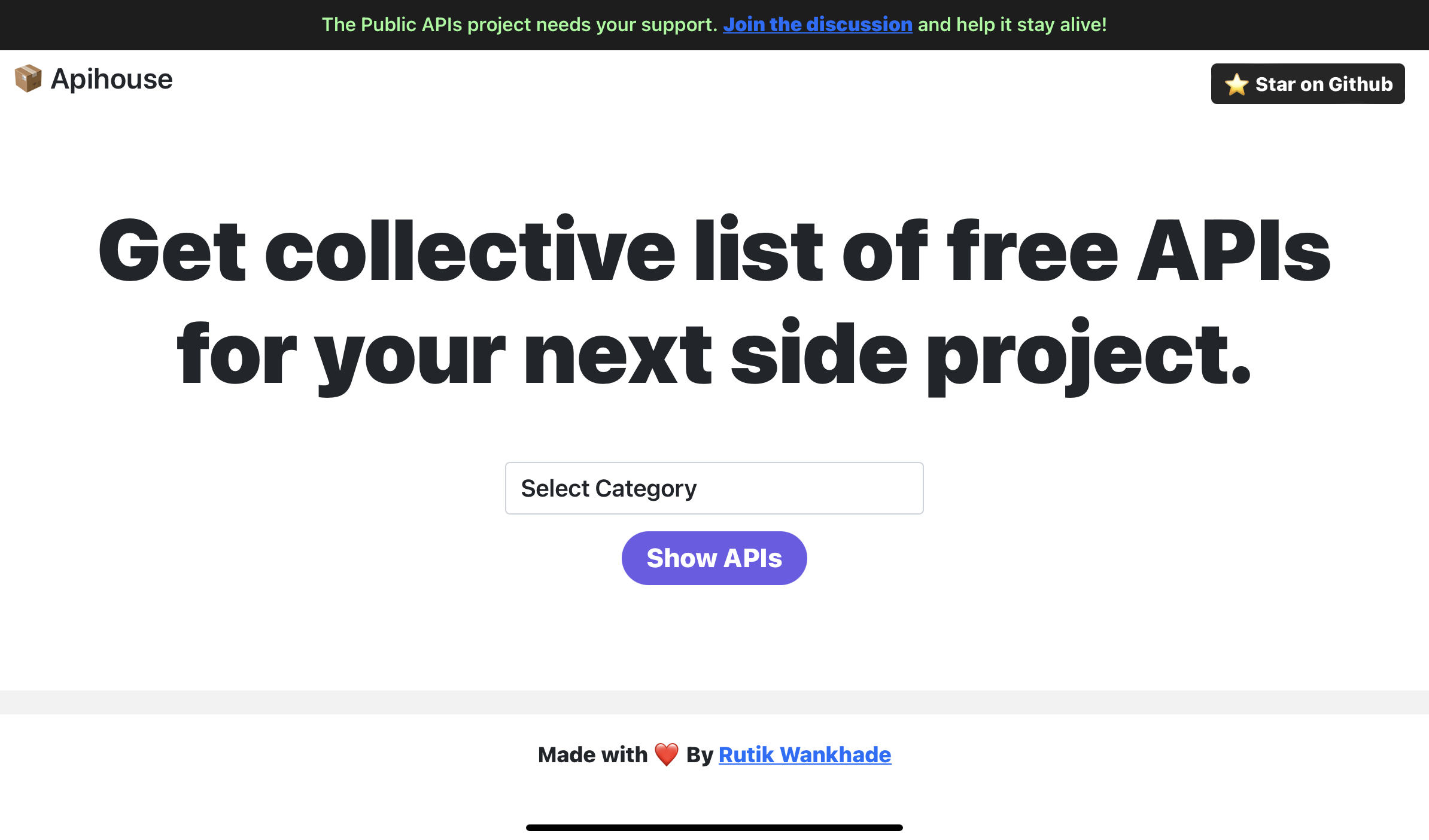1429x840 pixels.
Task: Click the support banner at the top
Action: pyautogui.click(x=714, y=25)
